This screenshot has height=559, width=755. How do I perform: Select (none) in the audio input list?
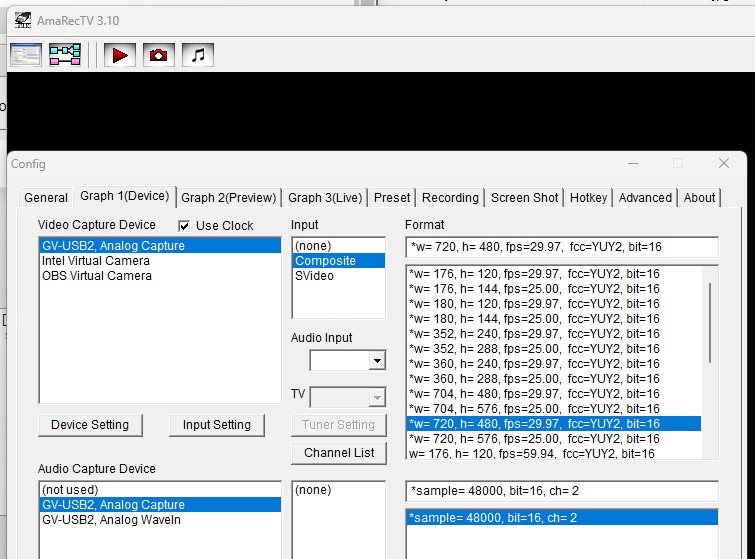point(339,490)
